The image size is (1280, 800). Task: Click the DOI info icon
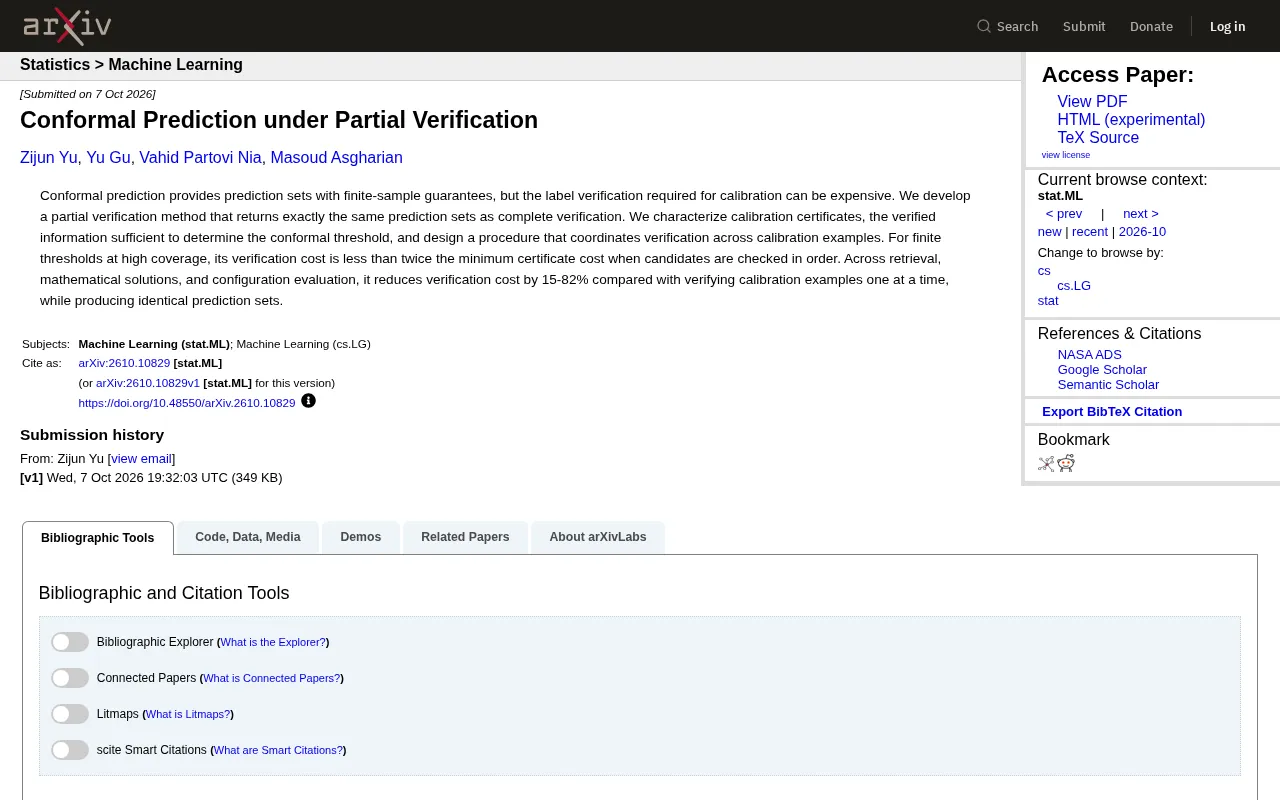tap(308, 401)
